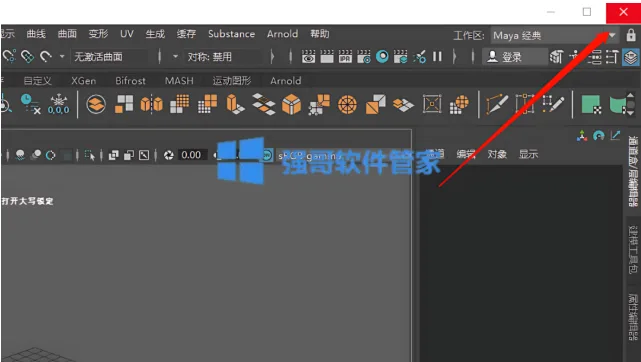Open the 对称: 禁用 symmetry dropdown

(x=223, y=57)
